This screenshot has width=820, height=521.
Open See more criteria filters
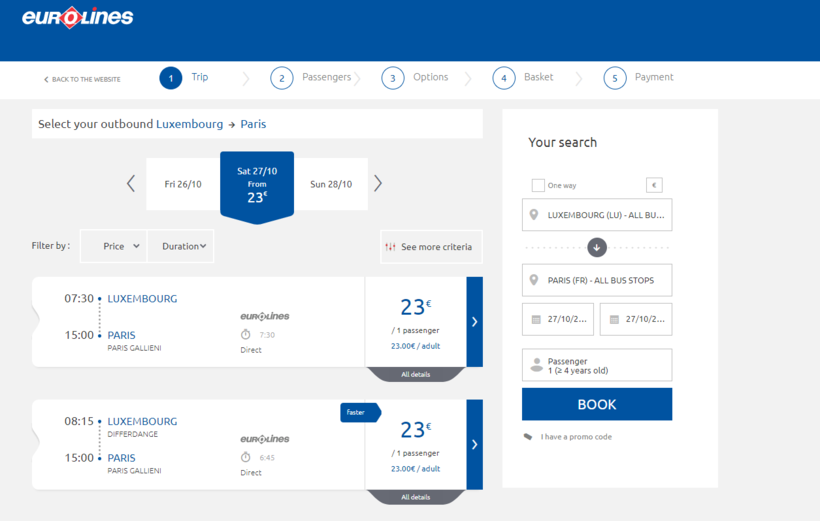427,247
